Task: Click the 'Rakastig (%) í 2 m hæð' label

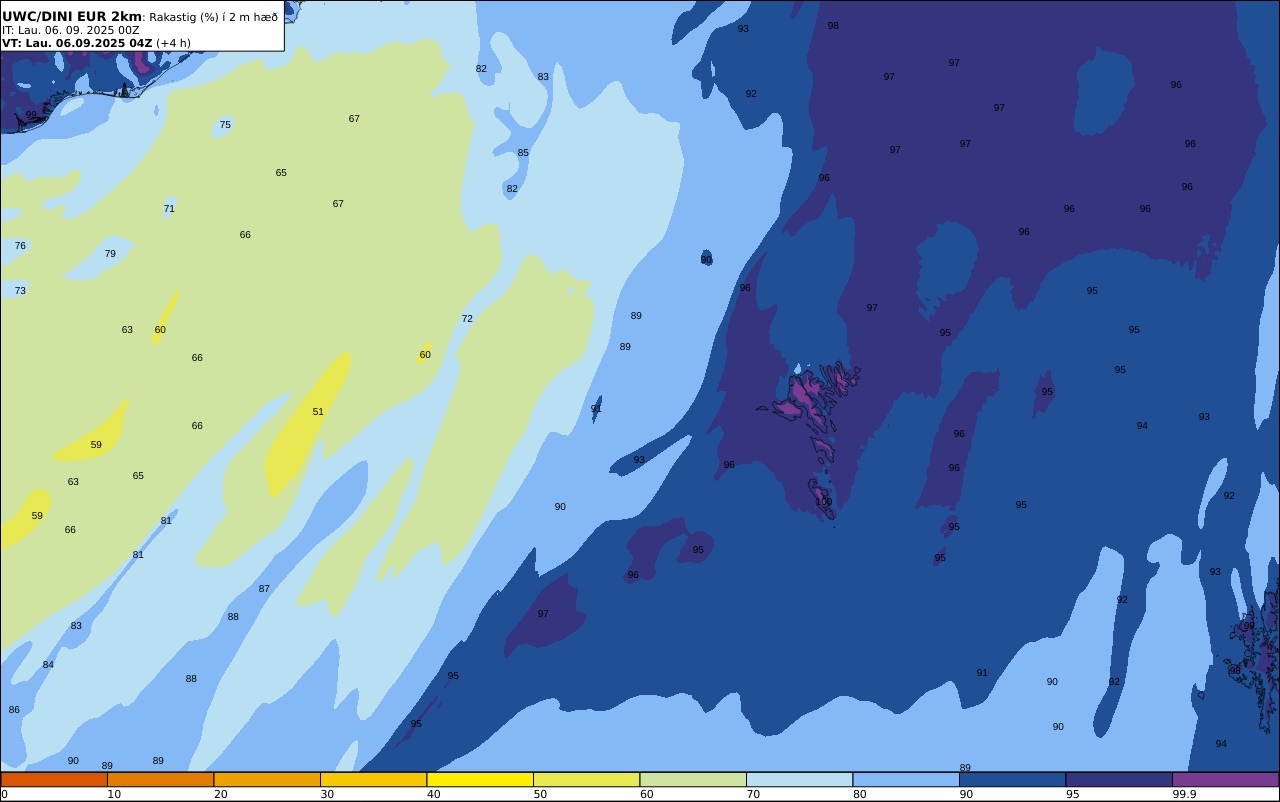Action: [213, 17]
